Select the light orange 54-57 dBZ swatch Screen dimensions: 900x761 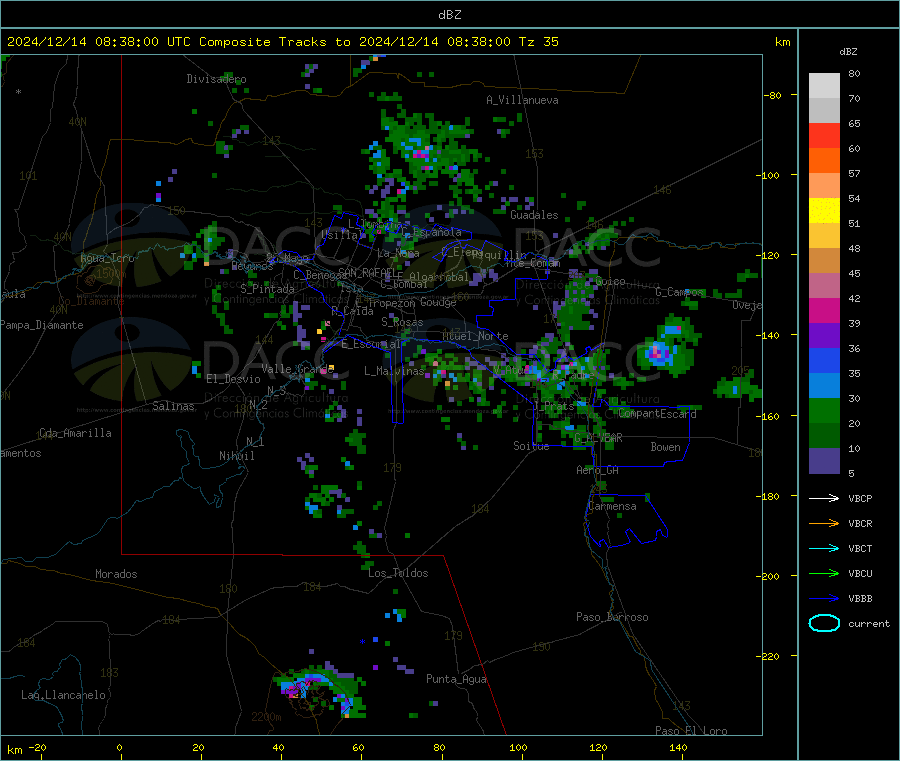[824, 185]
